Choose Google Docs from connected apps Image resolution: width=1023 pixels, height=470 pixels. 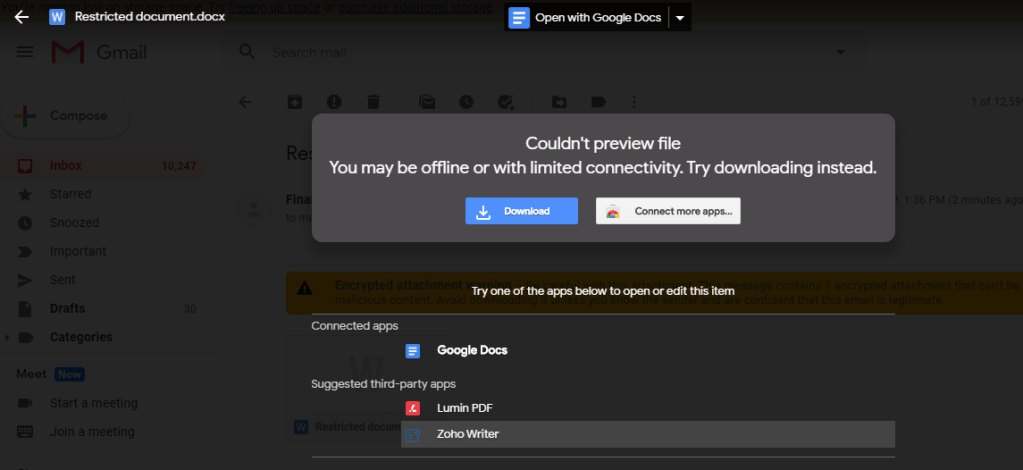coord(648,351)
